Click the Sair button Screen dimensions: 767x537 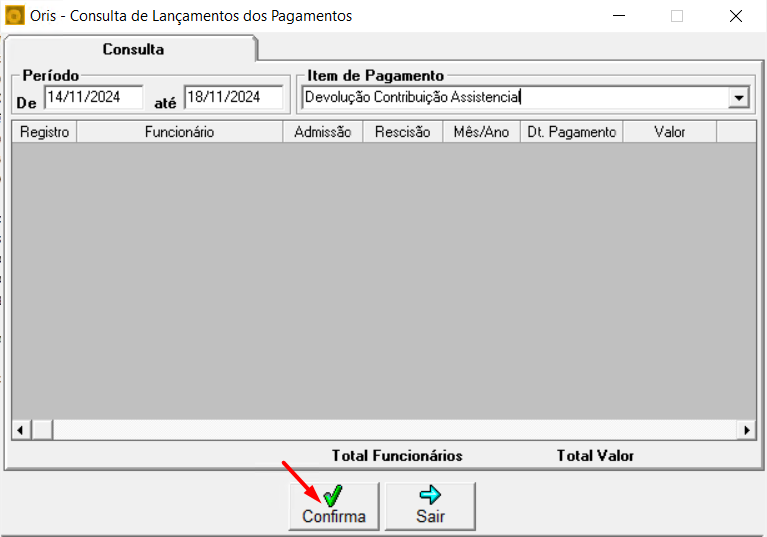click(x=430, y=506)
